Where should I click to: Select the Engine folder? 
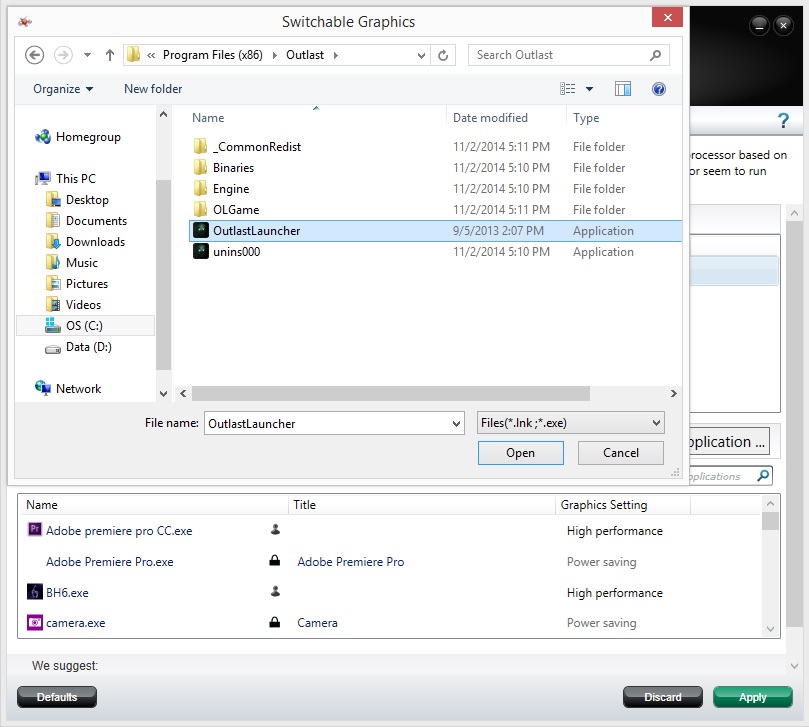click(x=231, y=189)
